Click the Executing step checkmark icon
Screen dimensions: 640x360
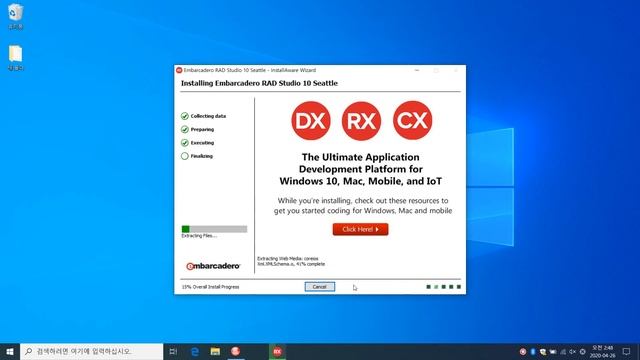pos(184,143)
